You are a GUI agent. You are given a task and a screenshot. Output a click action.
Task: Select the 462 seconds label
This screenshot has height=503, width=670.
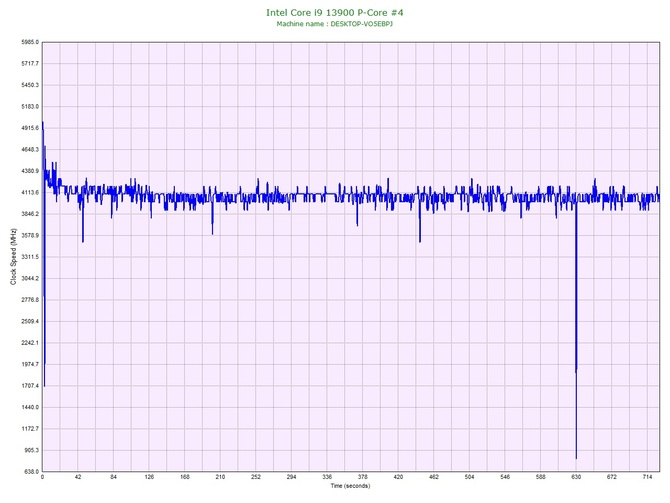(x=434, y=477)
